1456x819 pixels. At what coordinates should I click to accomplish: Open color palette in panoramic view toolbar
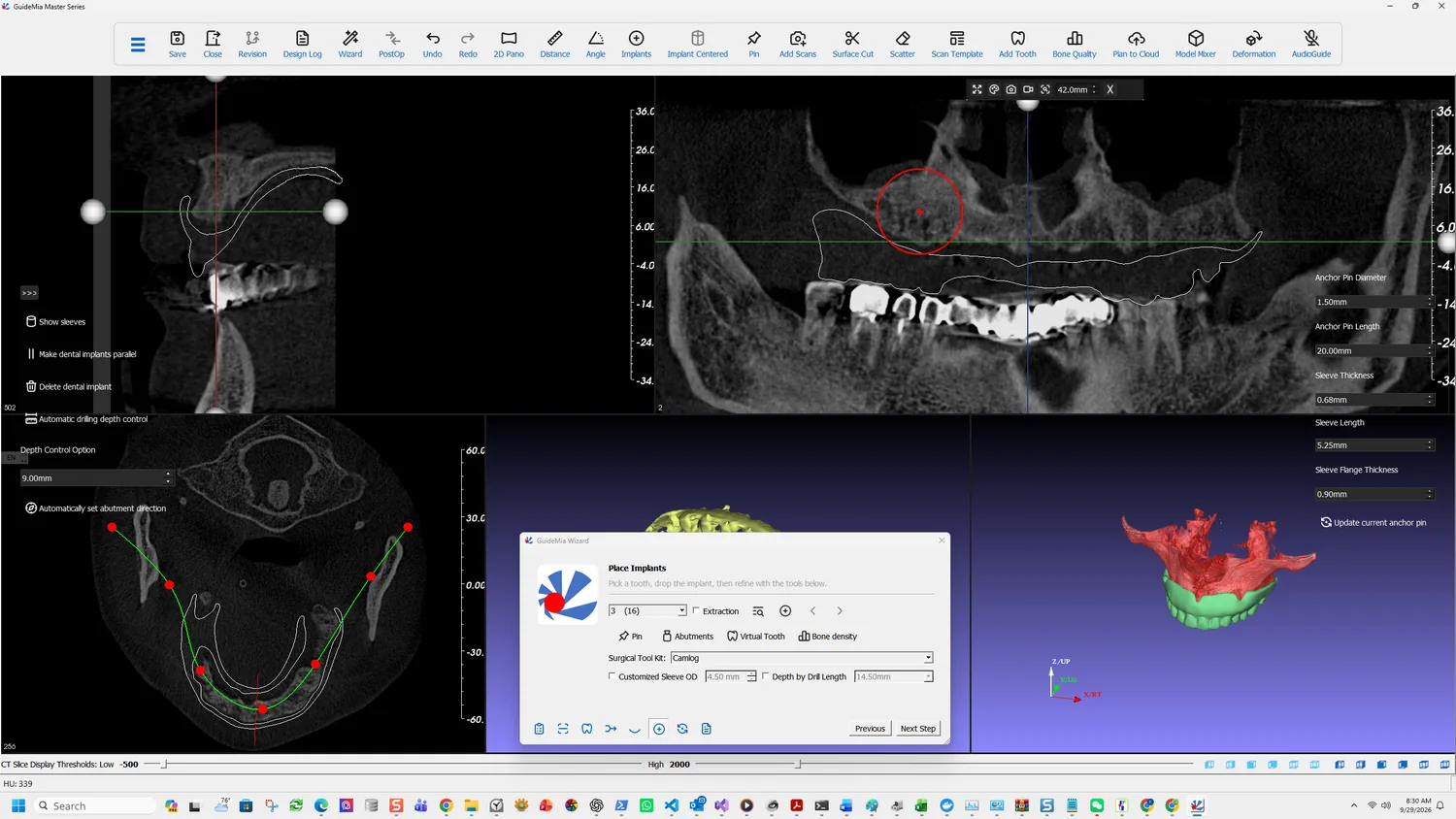pos(994,89)
